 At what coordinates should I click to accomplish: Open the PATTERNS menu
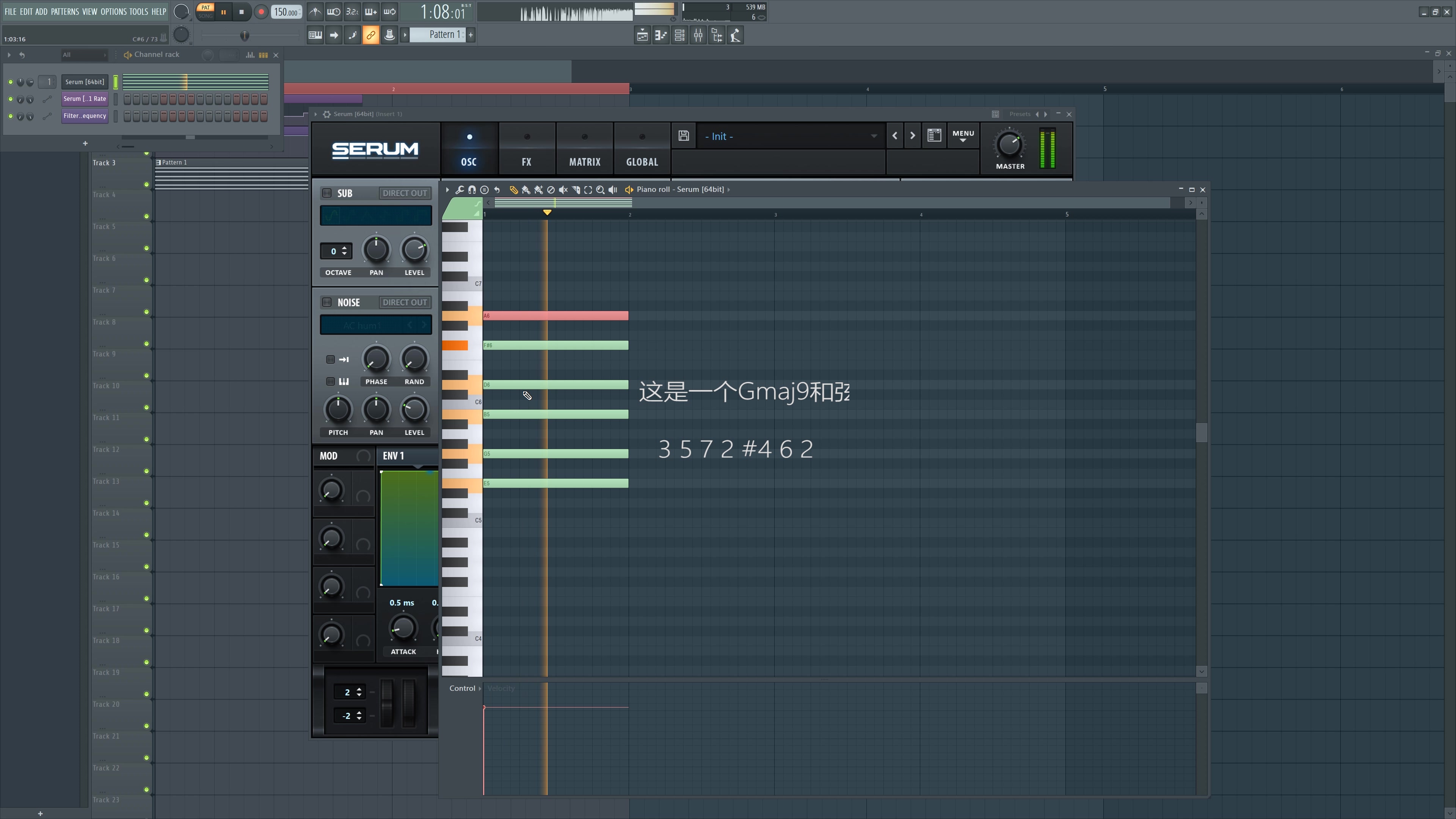pyautogui.click(x=65, y=11)
